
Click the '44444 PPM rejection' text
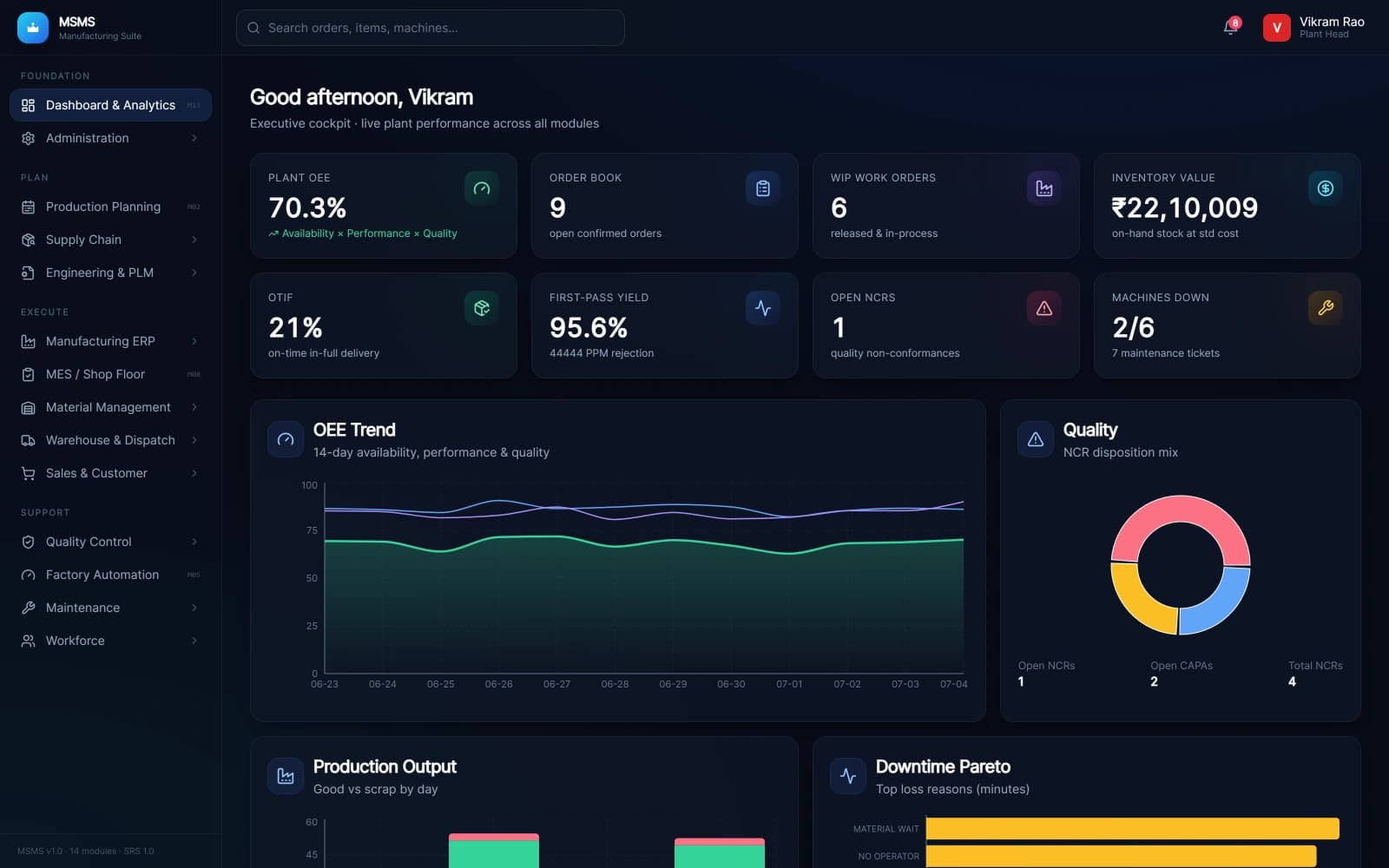602,353
